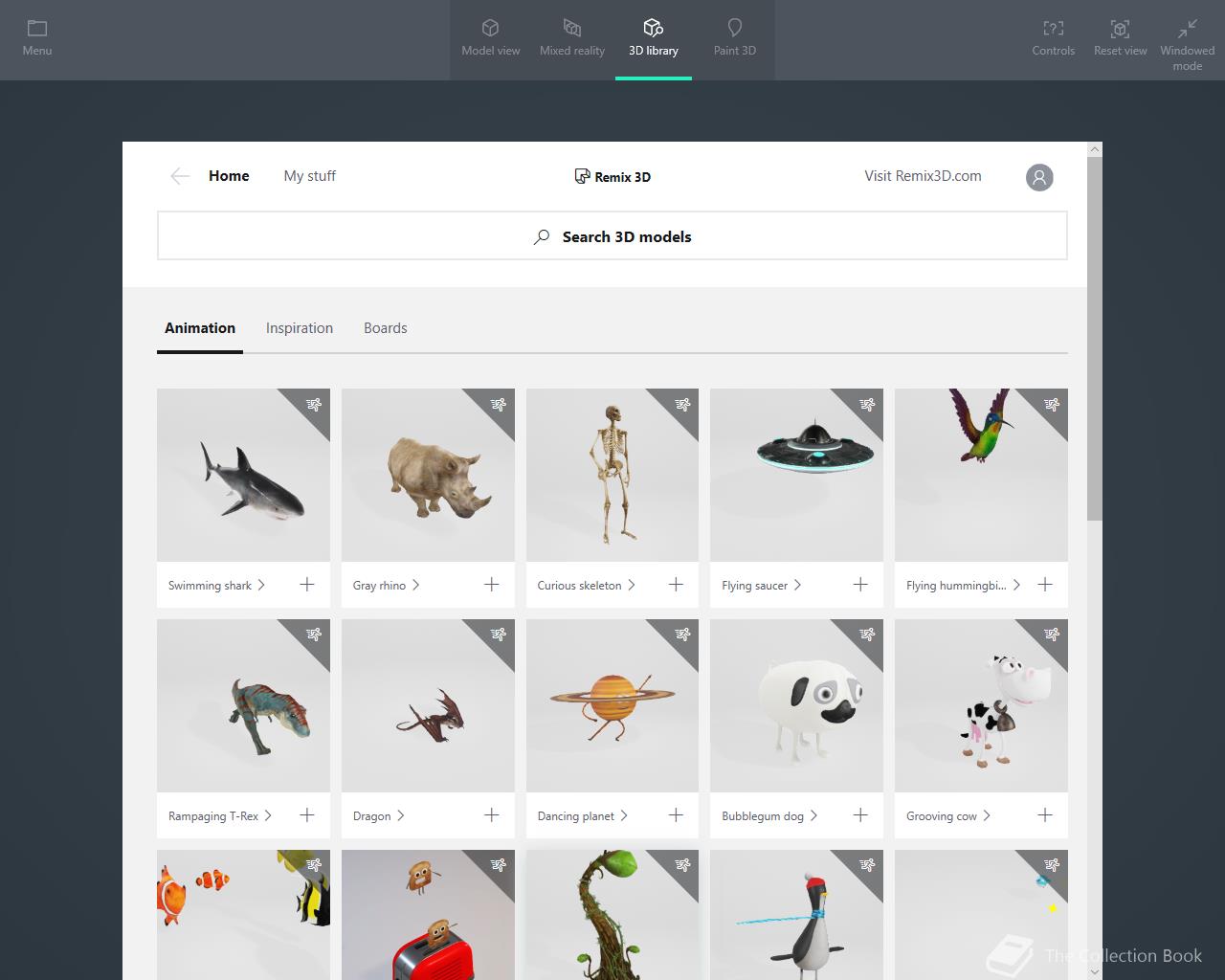This screenshot has width=1225, height=980.
Task: Open My stuff section
Action: tap(310, 176)
